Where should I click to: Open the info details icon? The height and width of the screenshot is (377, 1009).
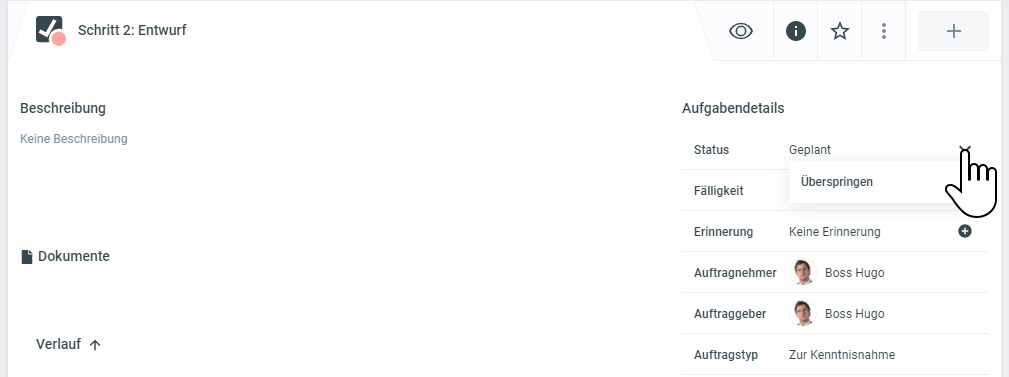(795, 31)
